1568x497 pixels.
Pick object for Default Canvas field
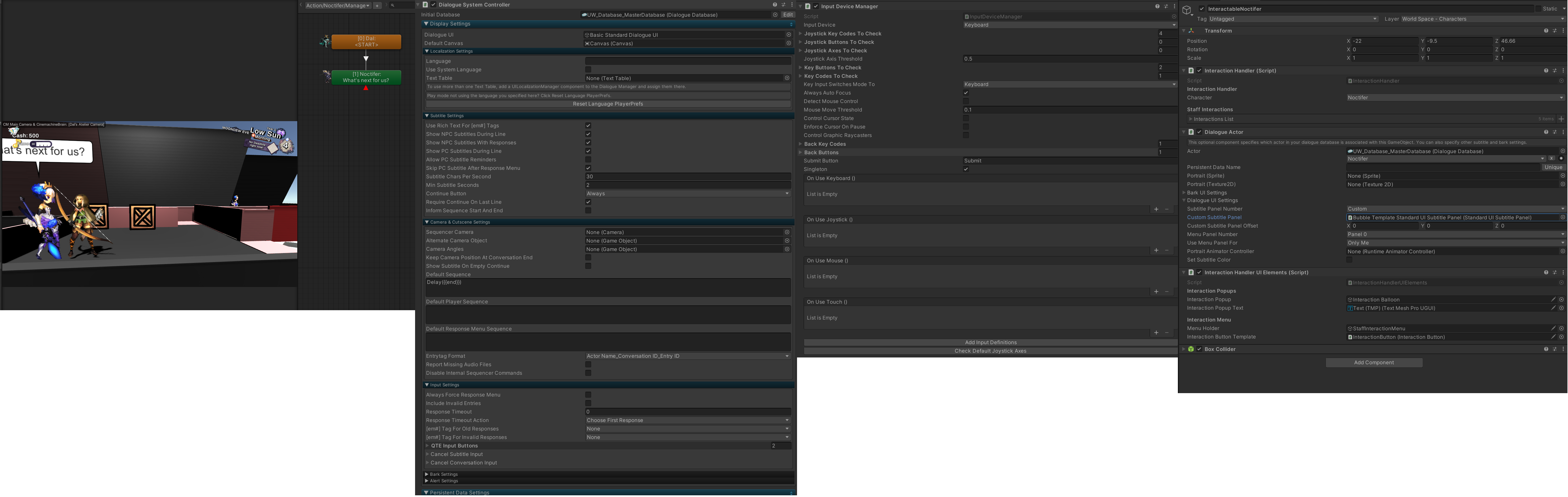[788, 43]
